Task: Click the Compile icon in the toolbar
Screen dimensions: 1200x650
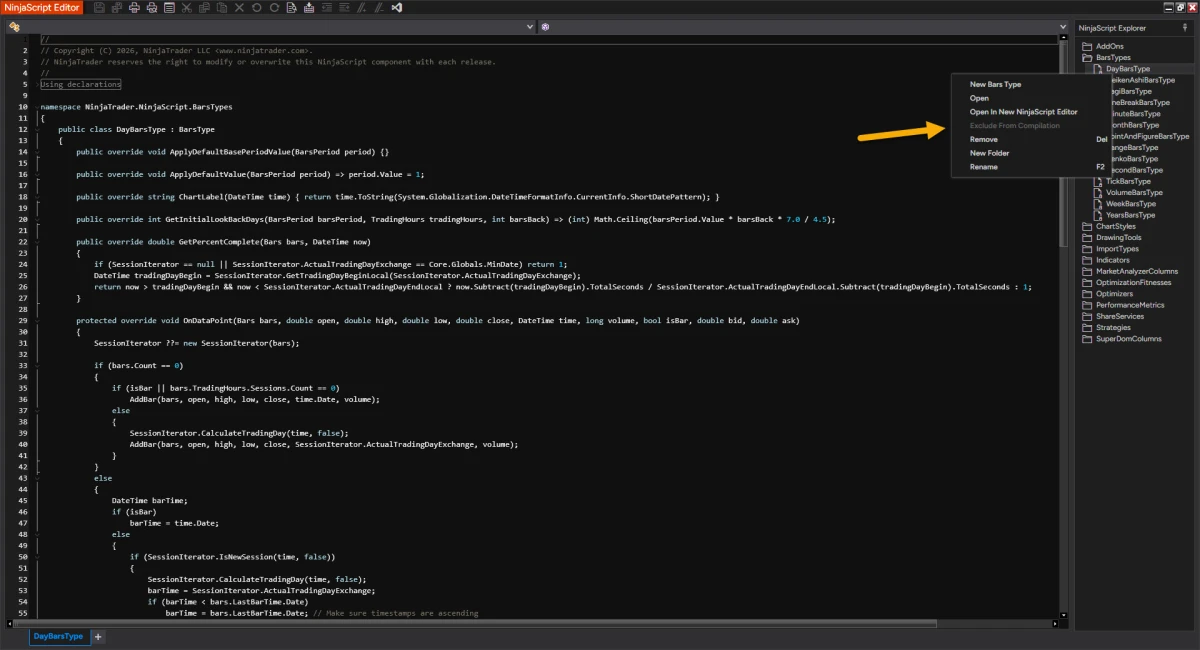Action: [309, 7]
